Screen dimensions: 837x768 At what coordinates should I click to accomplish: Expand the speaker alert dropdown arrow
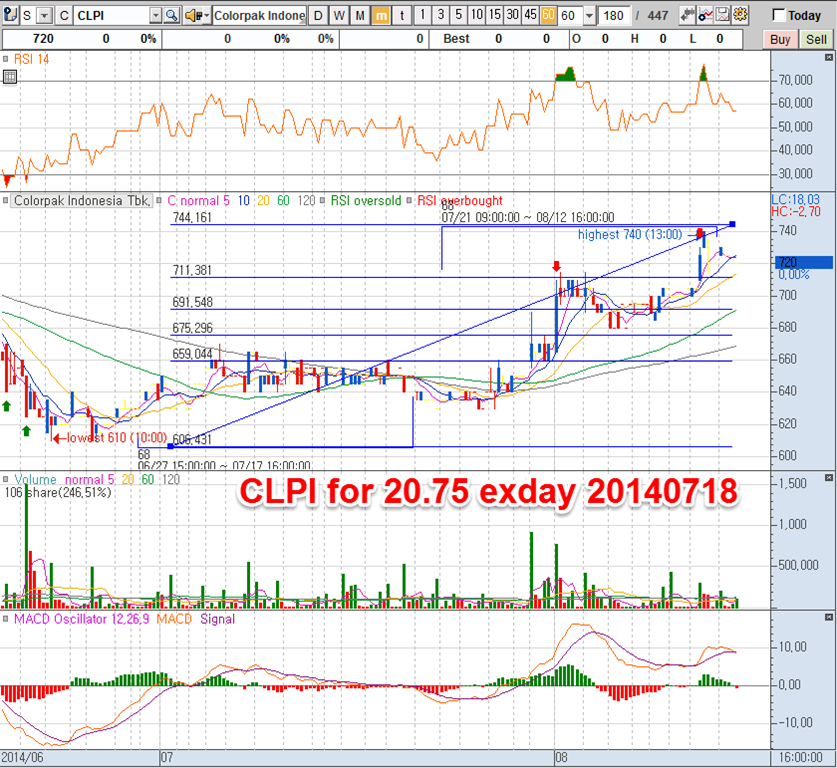click(207, 15)
